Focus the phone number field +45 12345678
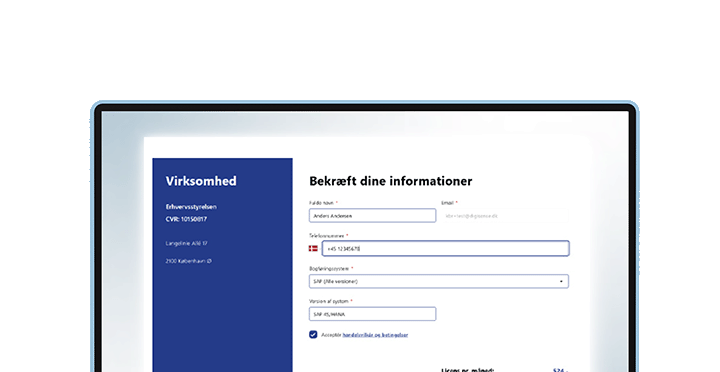The image size is (720, 372). tap(445, 248)
